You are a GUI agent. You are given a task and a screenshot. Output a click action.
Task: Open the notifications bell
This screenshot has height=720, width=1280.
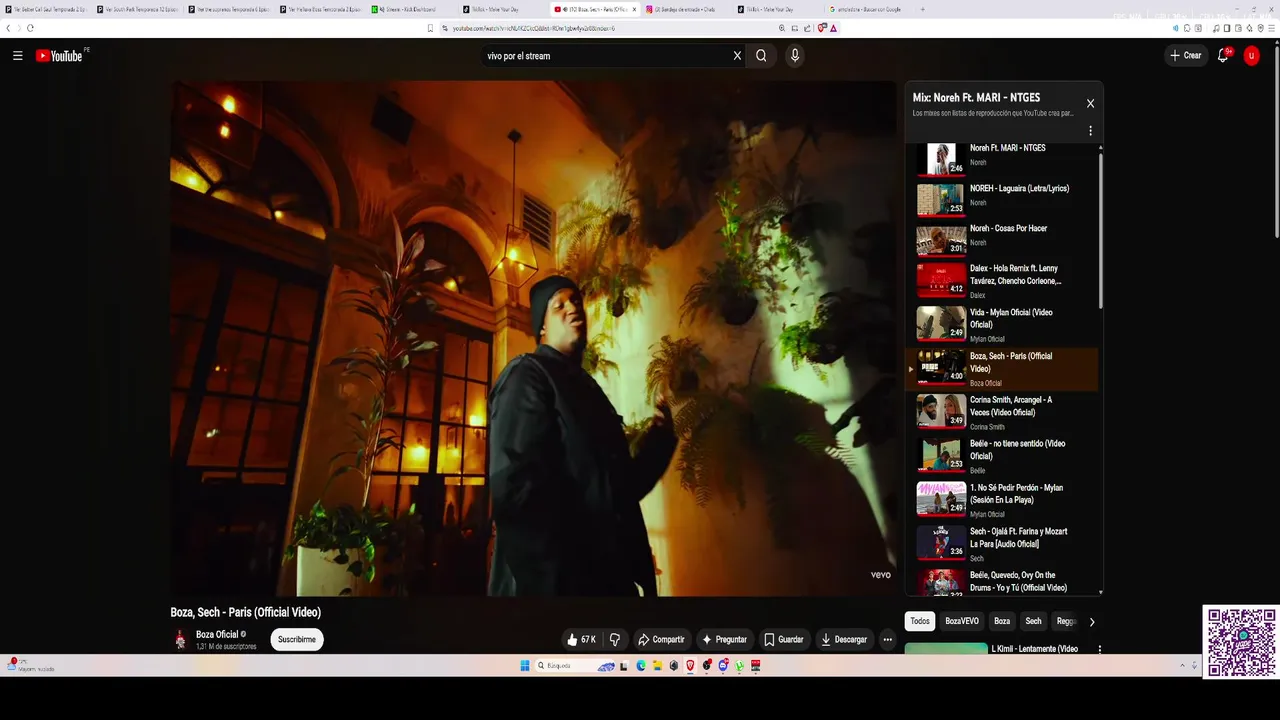pyautogui.click(x=1223, y=56)
